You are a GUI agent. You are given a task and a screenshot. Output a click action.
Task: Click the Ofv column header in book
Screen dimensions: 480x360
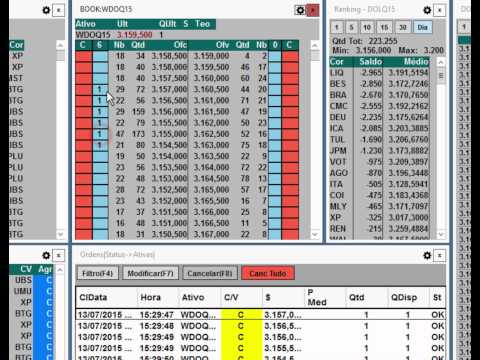coord(222,45)
